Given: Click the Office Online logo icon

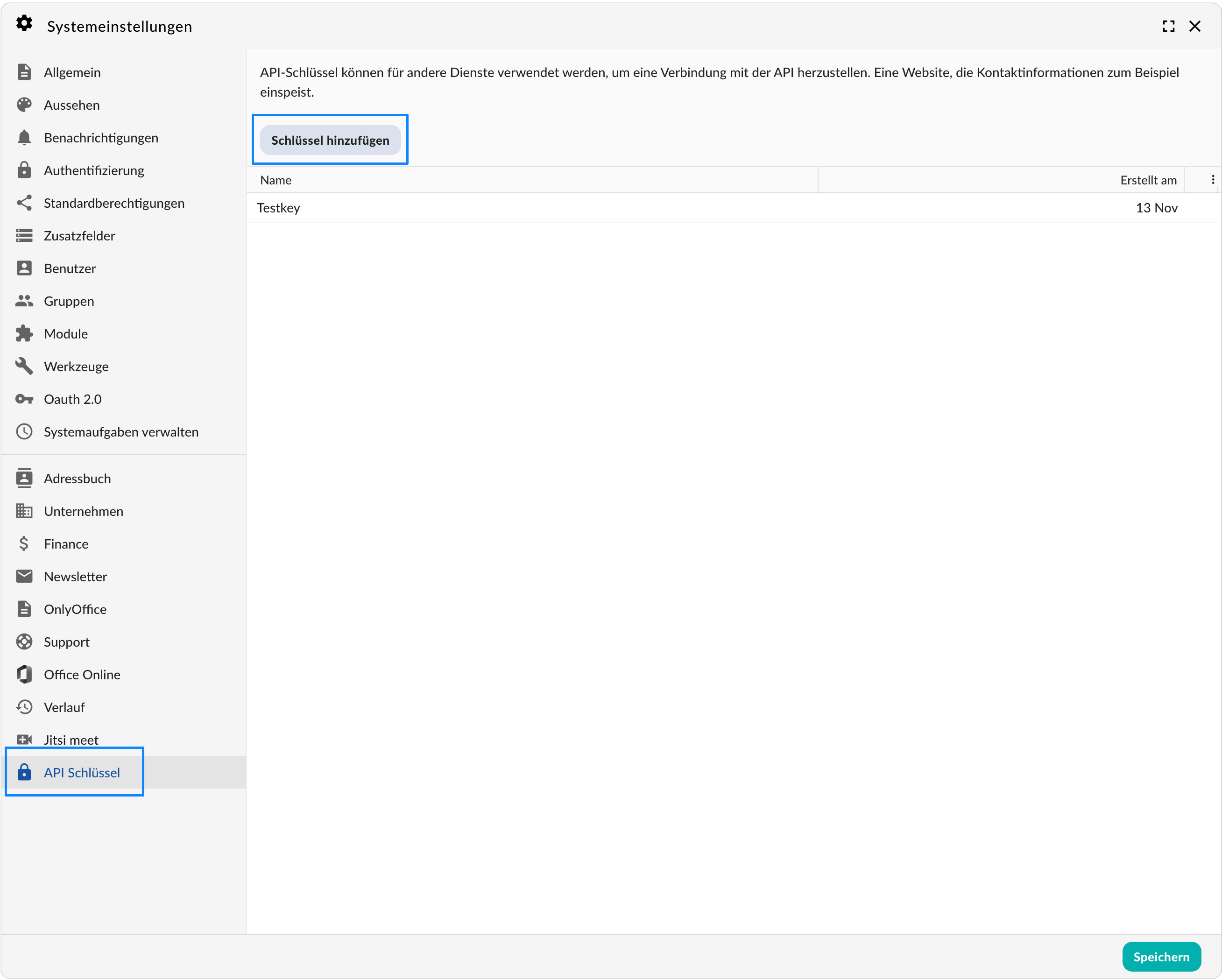Looking at the screenshot, I should (24, 675).
